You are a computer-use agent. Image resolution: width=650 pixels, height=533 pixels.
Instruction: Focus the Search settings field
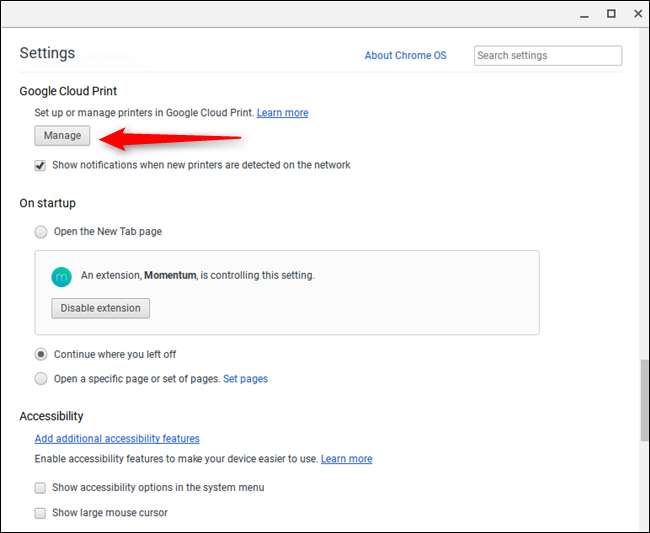tap(547, 56)
